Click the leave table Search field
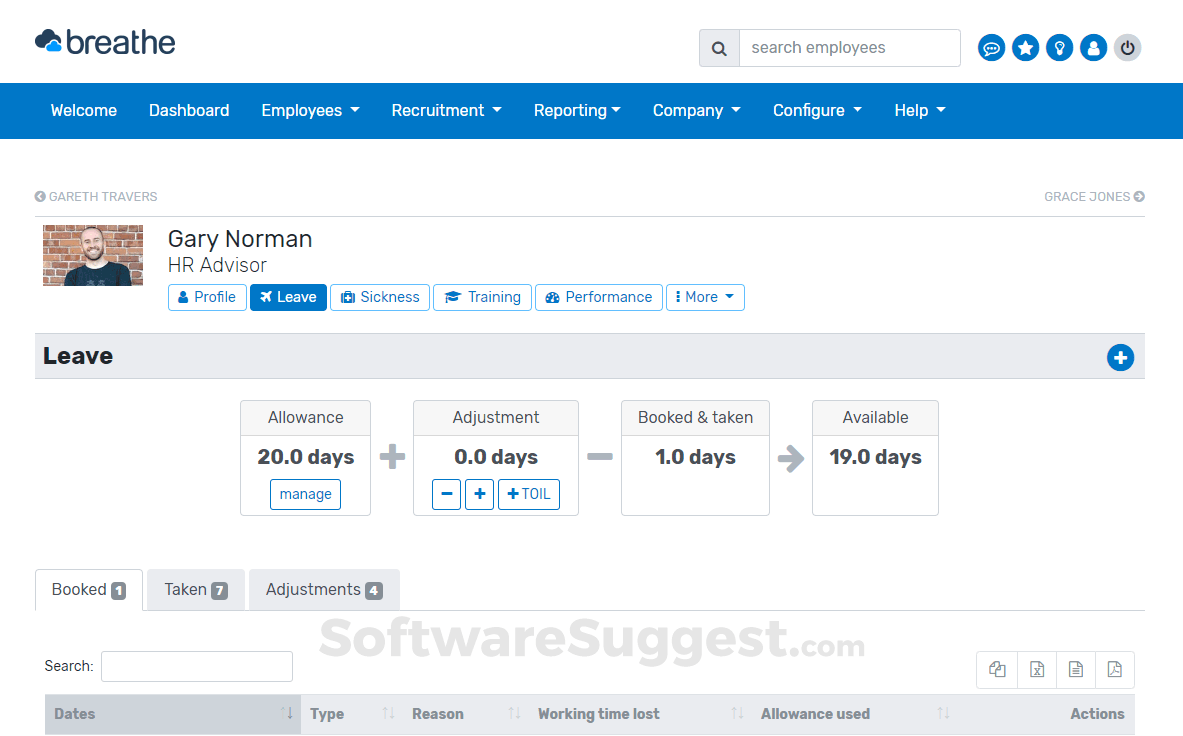This screenshot has height=736, width=1183. [x=197, y=666]
